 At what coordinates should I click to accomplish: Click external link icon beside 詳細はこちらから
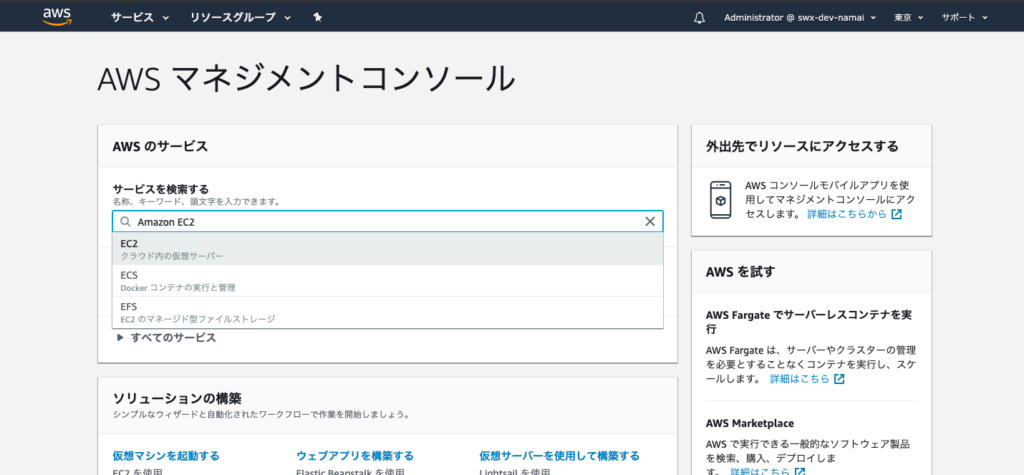click(896, 214)
